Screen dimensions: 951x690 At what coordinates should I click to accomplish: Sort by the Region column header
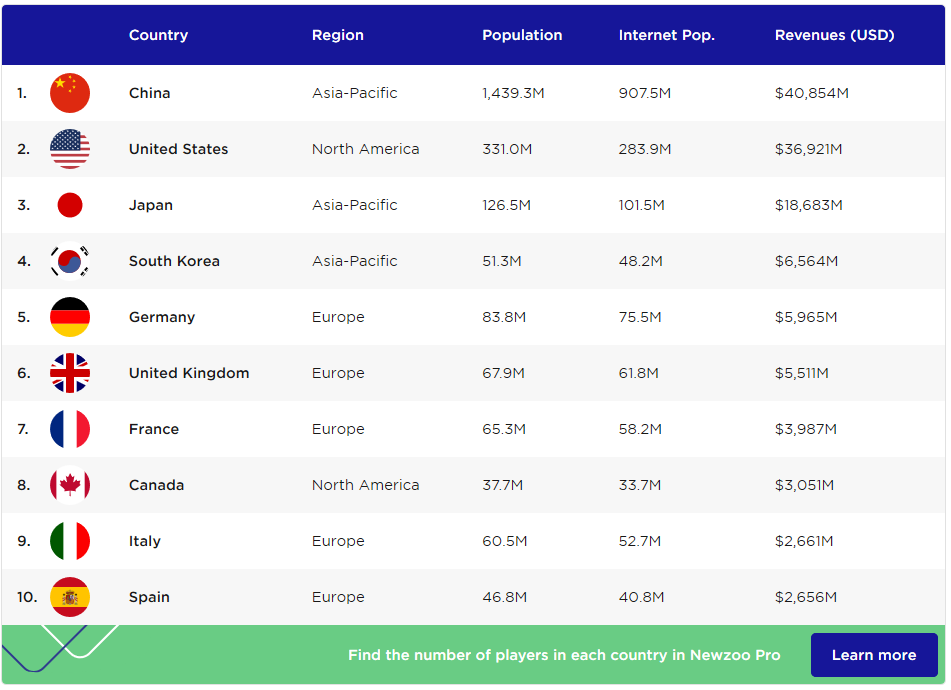pyautogui.click(x=338, y=35)
